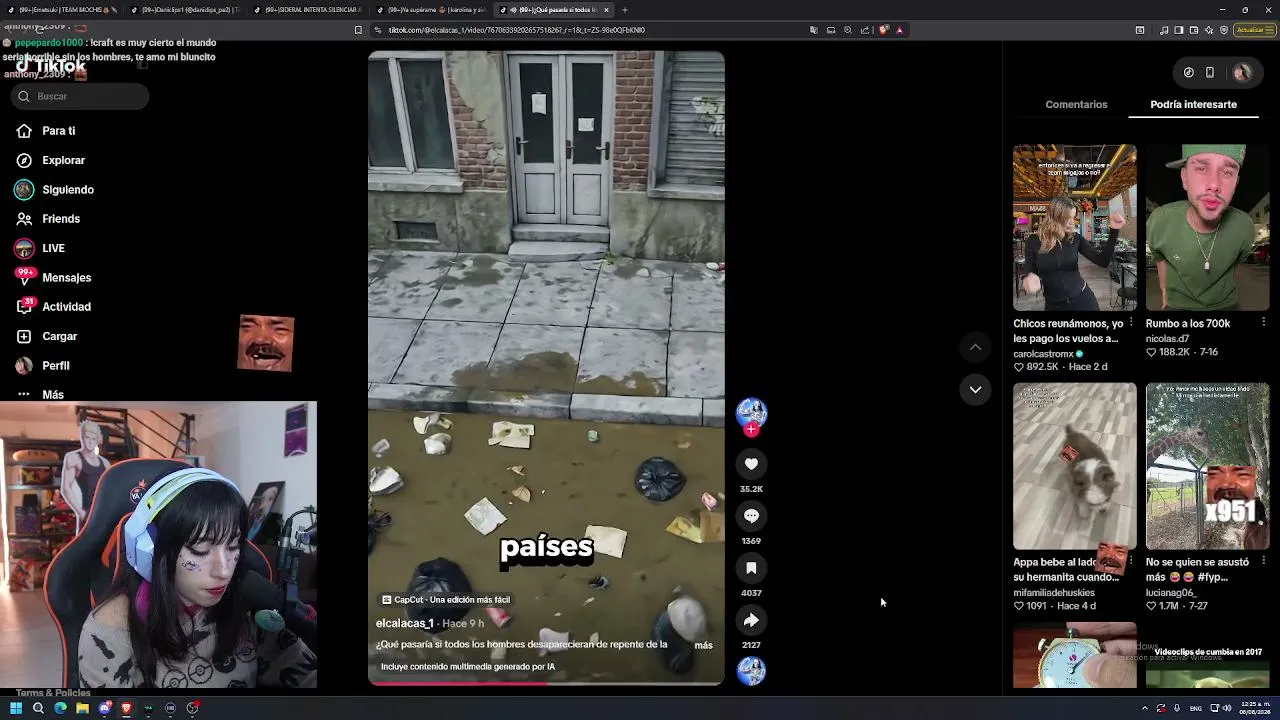Open the Windows Start menu
1280x720 pixels.
click(16, 708)
